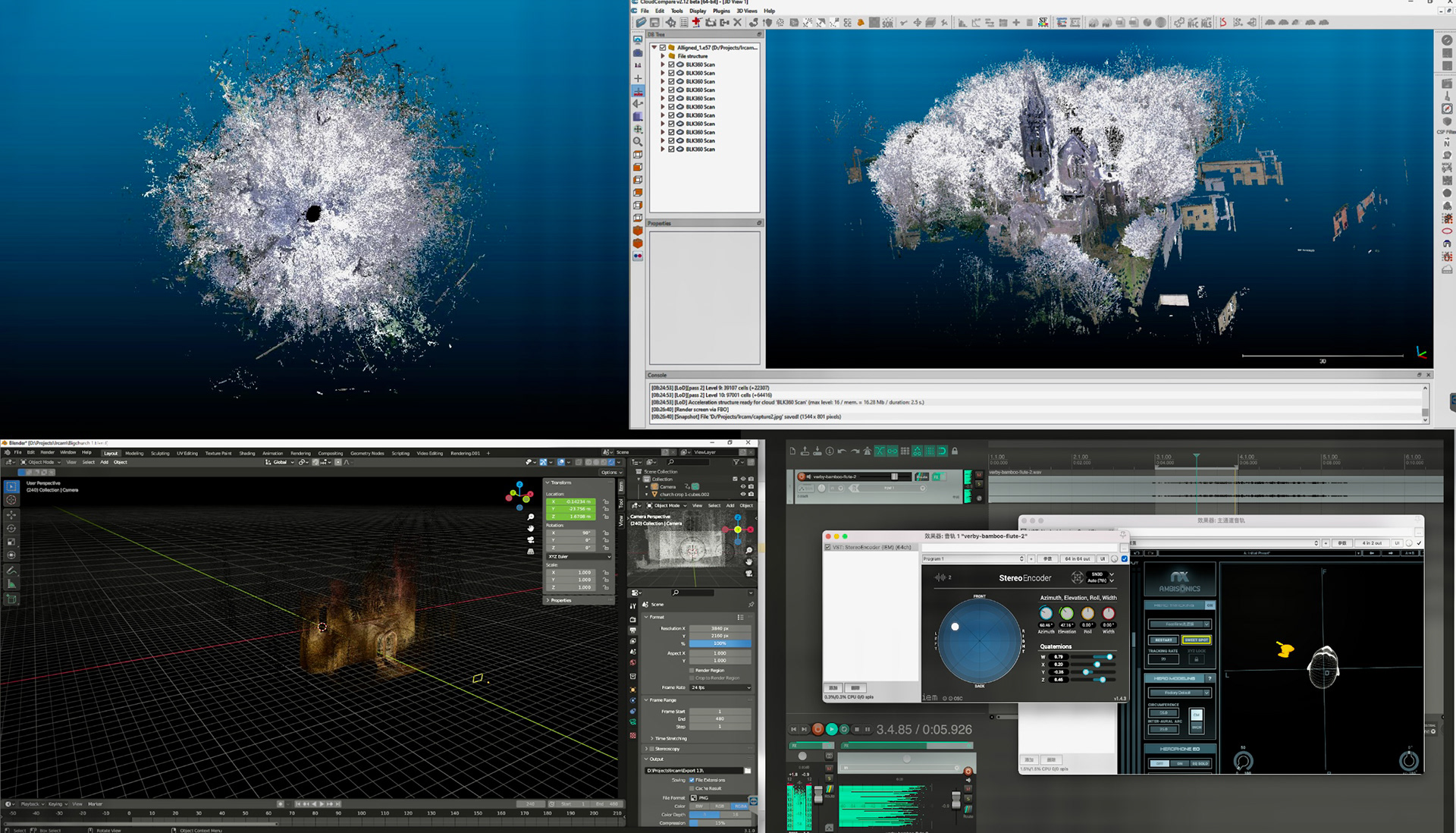The width and height of the screenshot is (1456, 833).
Task: Switch to Shading workspace tab
Action: coord(247,453)
